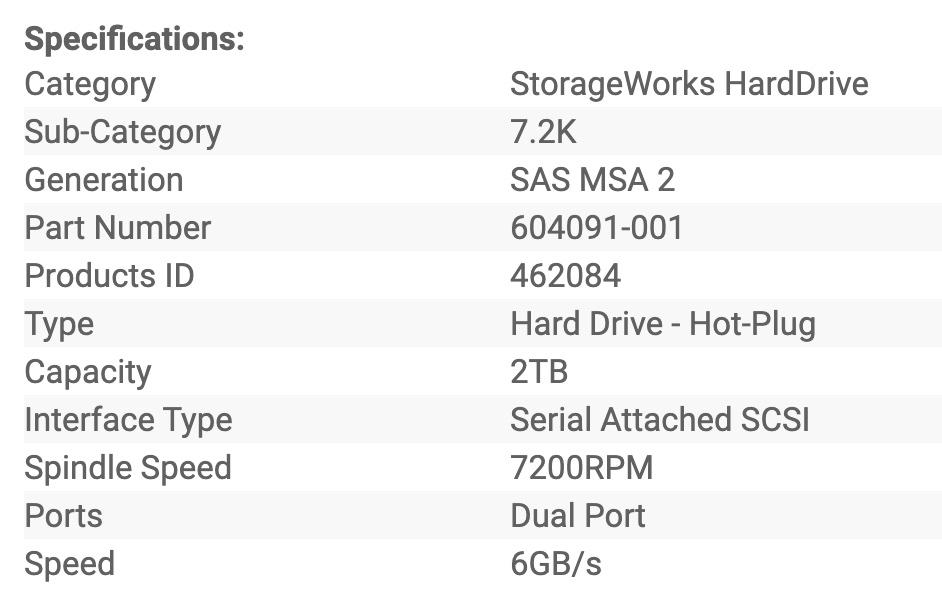Click the Category label
942x608 pixels.
point(90,84)
